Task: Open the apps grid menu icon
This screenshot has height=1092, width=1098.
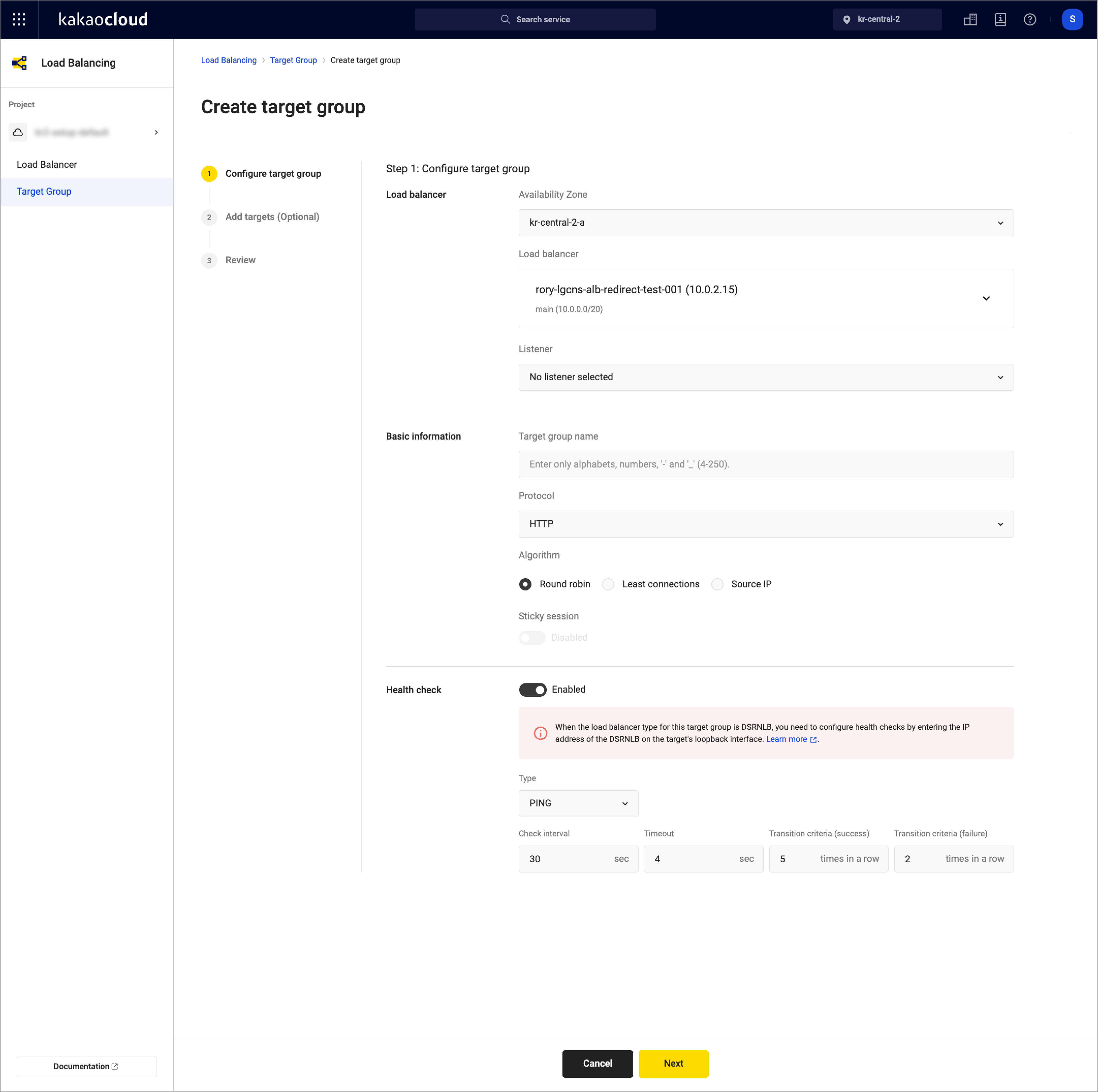Action: click(19, 19)
